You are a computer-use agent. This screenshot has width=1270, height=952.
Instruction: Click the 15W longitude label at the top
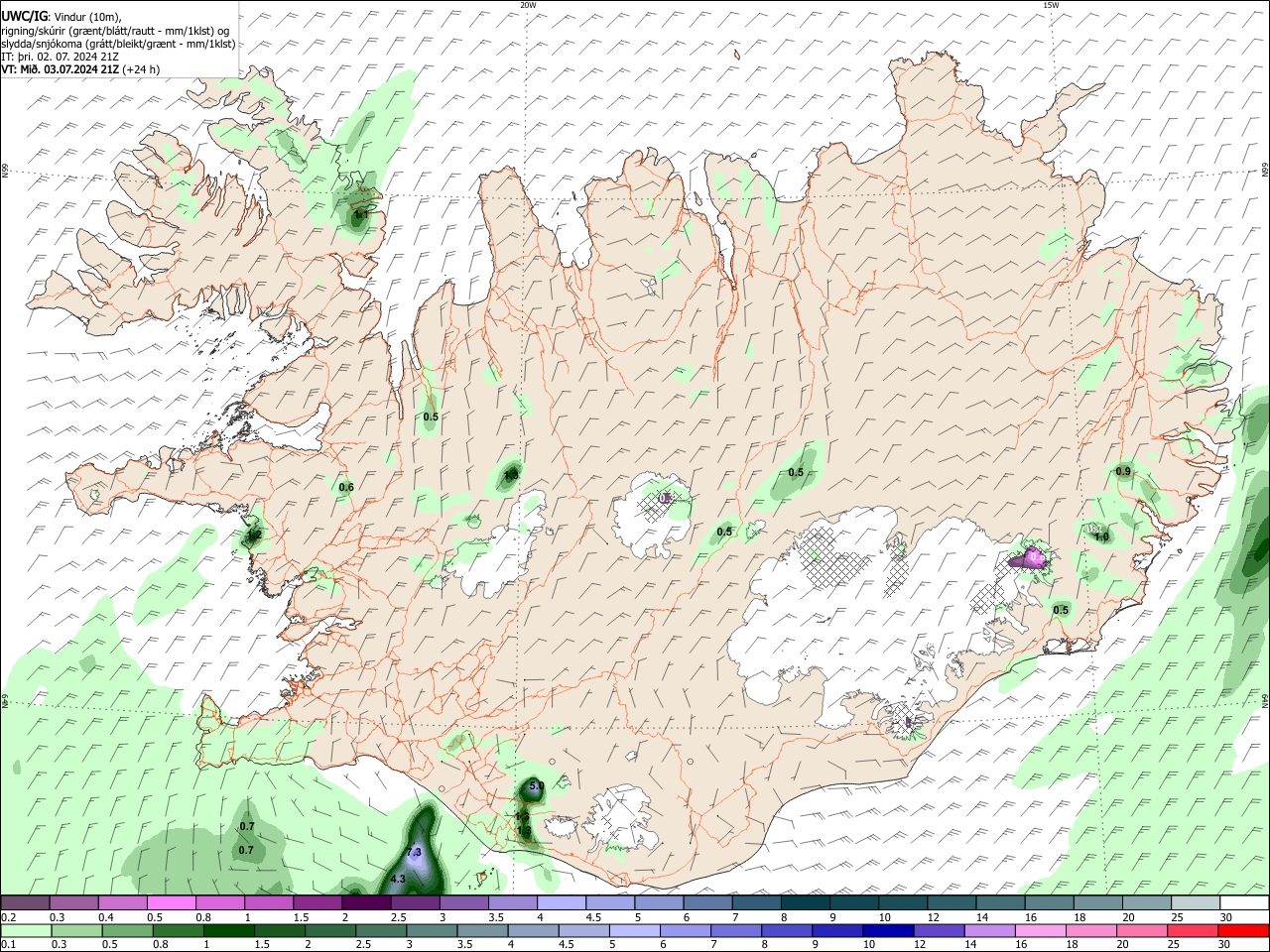coord(1050,5)
